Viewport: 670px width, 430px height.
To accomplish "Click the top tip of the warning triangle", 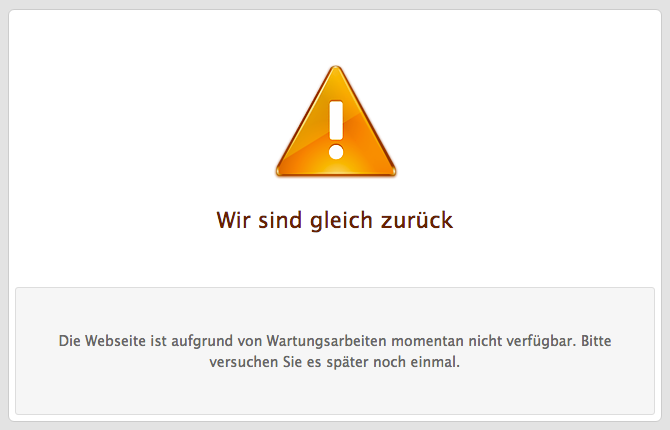I will (336, 68).
